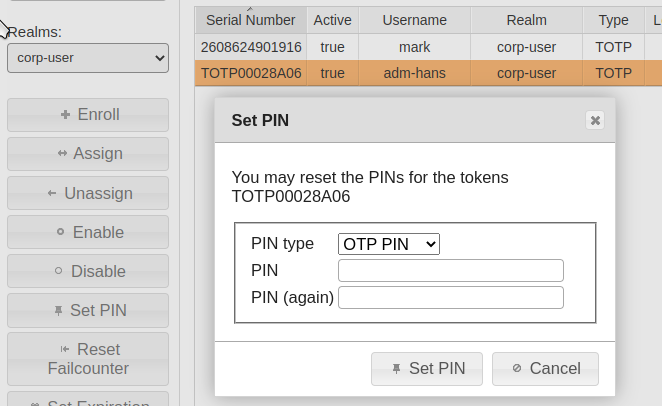Click the Active column header
Screen dimensions: 662x406
click(332, 20)
